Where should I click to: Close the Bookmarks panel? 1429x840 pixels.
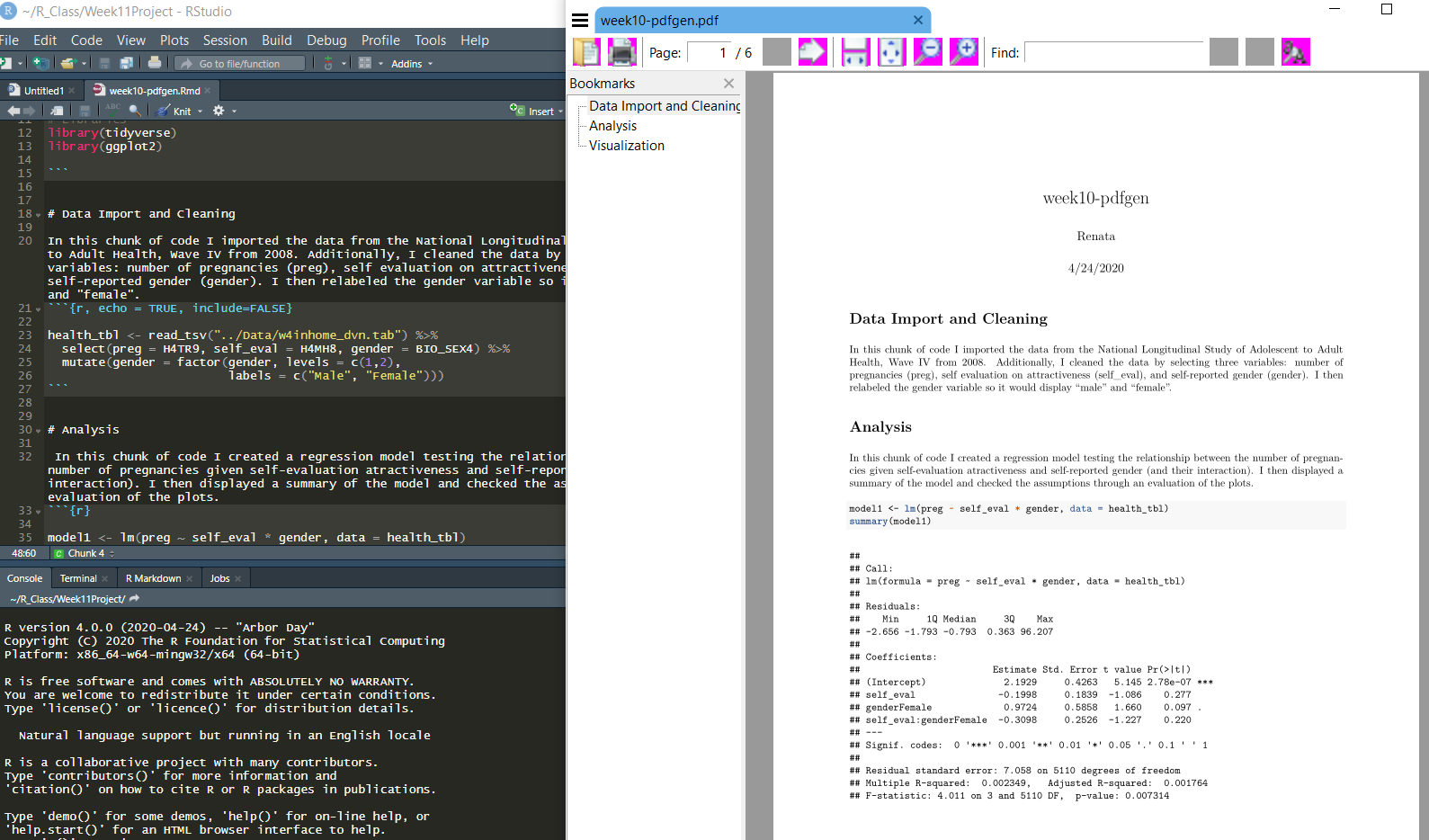click(x=728, y=83)
